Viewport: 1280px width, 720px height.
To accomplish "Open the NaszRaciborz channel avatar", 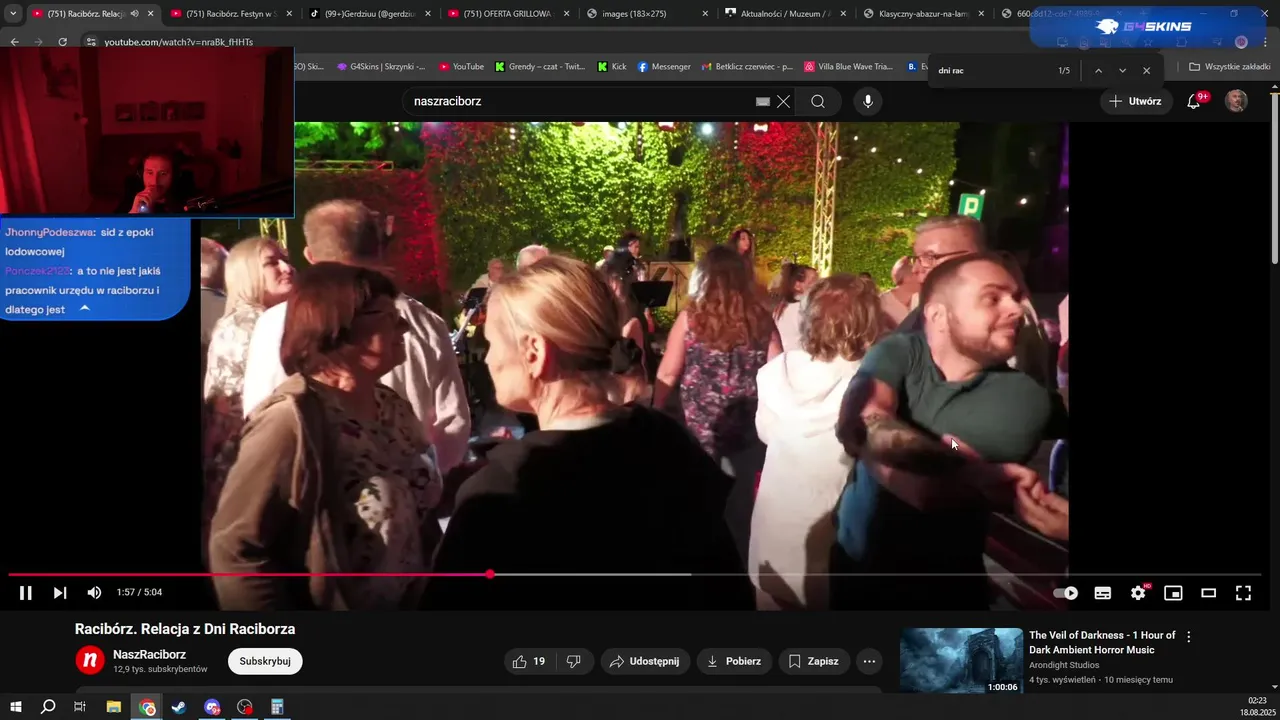I will (x=90, y=660).
